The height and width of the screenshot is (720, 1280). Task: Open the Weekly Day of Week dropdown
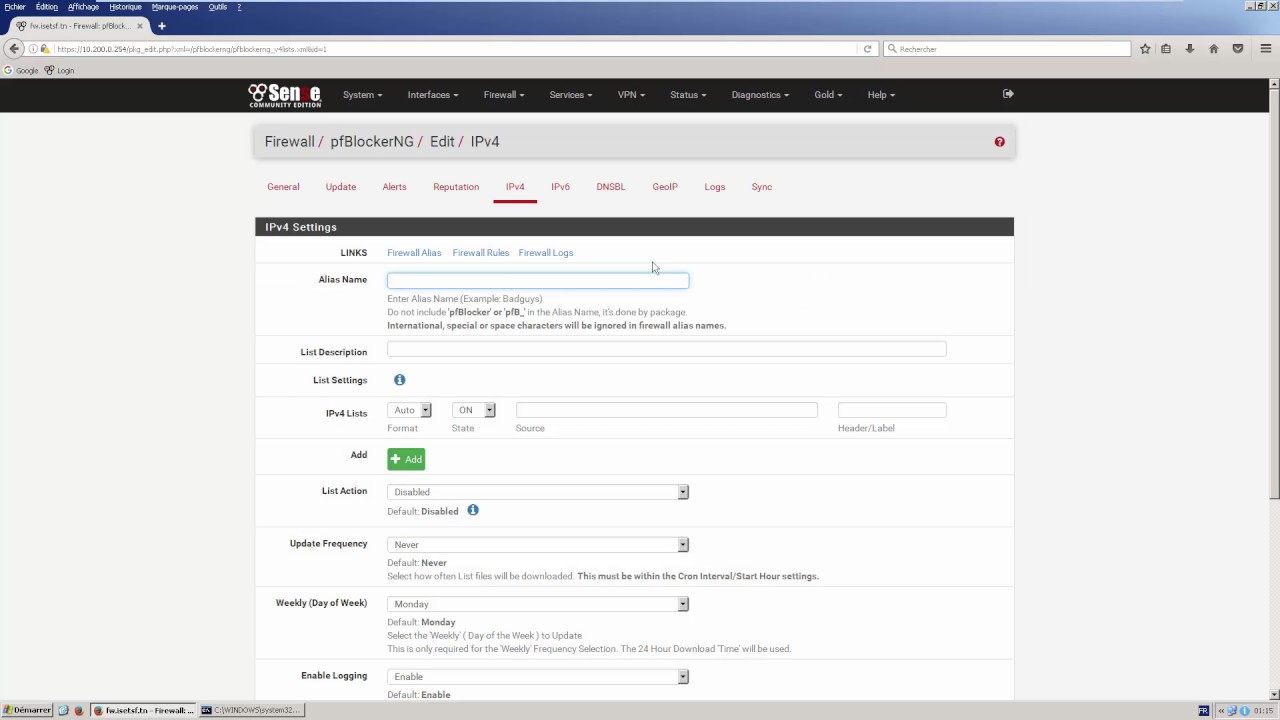point(538,604)
